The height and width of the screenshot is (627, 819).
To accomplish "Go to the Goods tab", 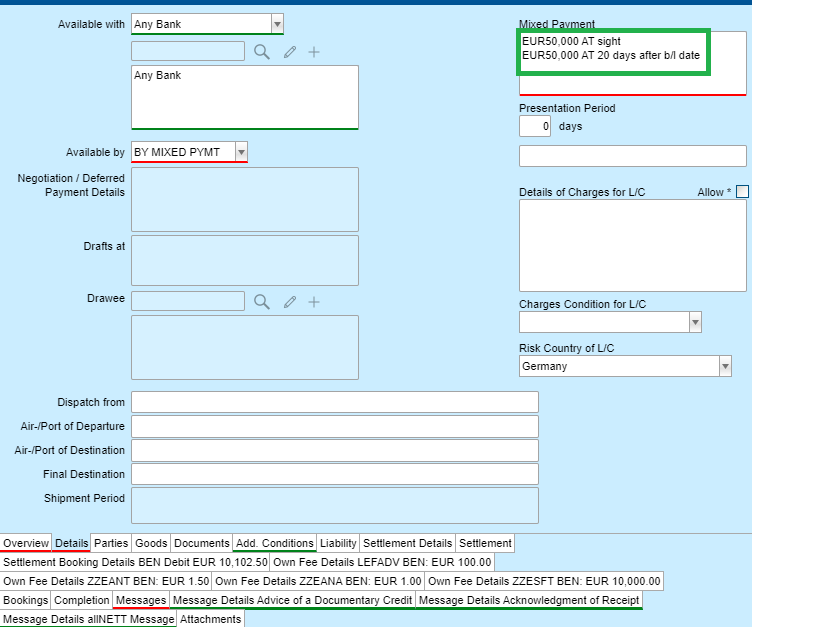I will click(x=151, y=543).
